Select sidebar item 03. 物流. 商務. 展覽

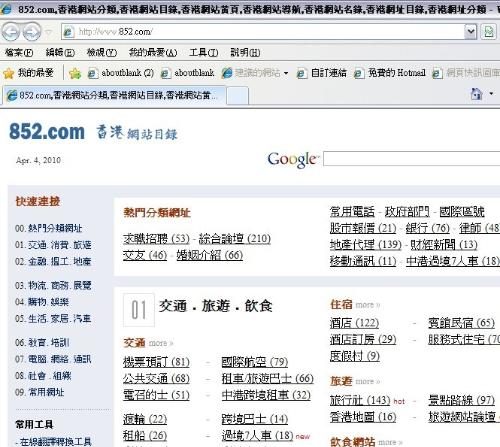[53, 285]
